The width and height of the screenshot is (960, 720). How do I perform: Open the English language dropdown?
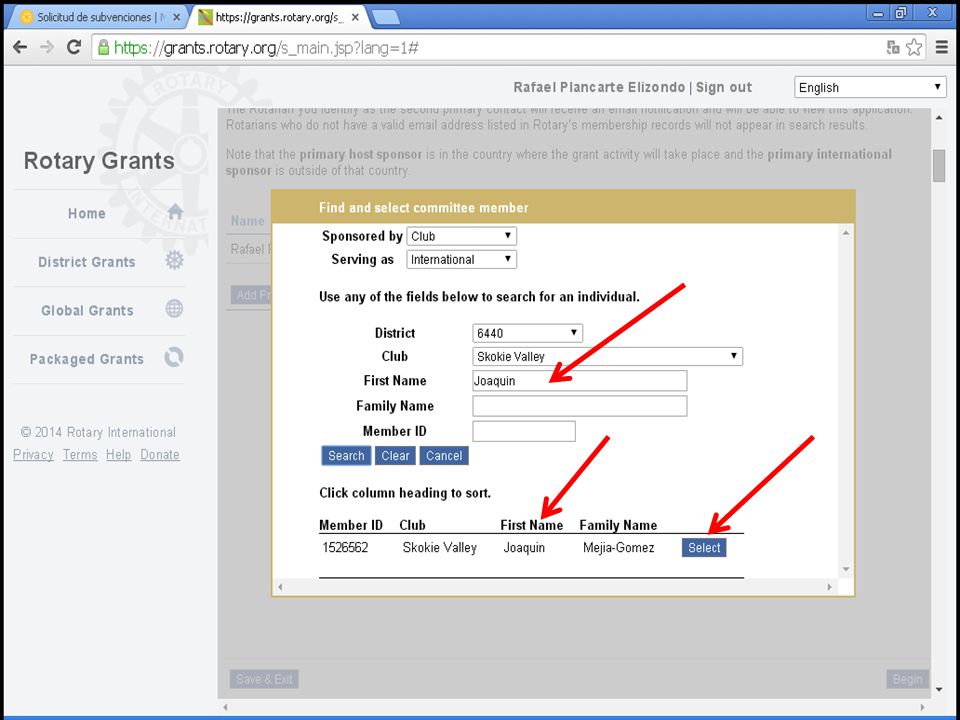point(870,87)
